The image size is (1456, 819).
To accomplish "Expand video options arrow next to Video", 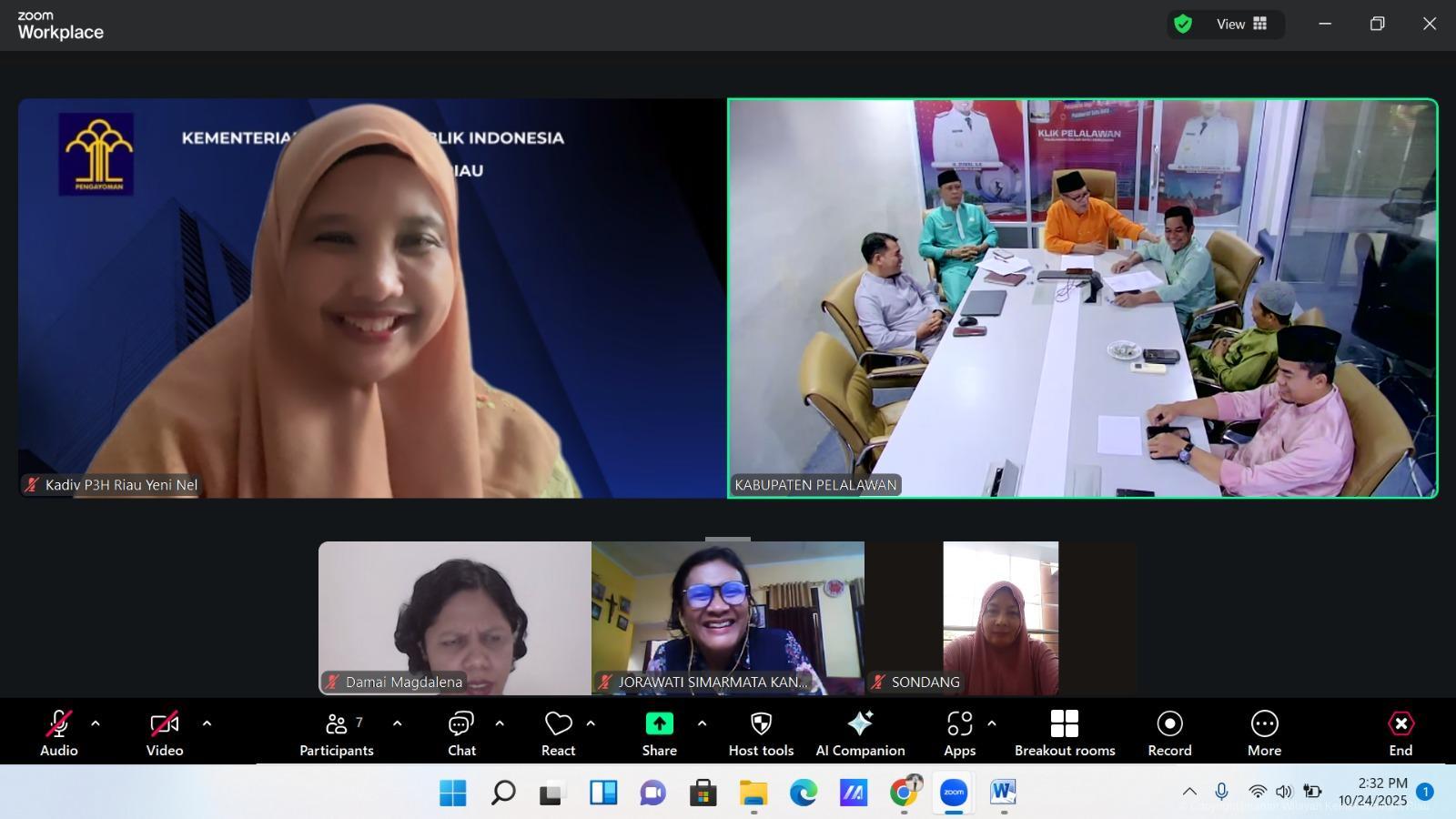I will point(207,724).
